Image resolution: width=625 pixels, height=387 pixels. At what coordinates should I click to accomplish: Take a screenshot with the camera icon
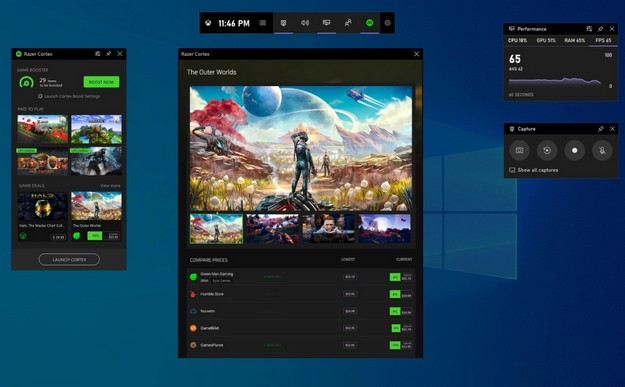click(x=519, y=150)
